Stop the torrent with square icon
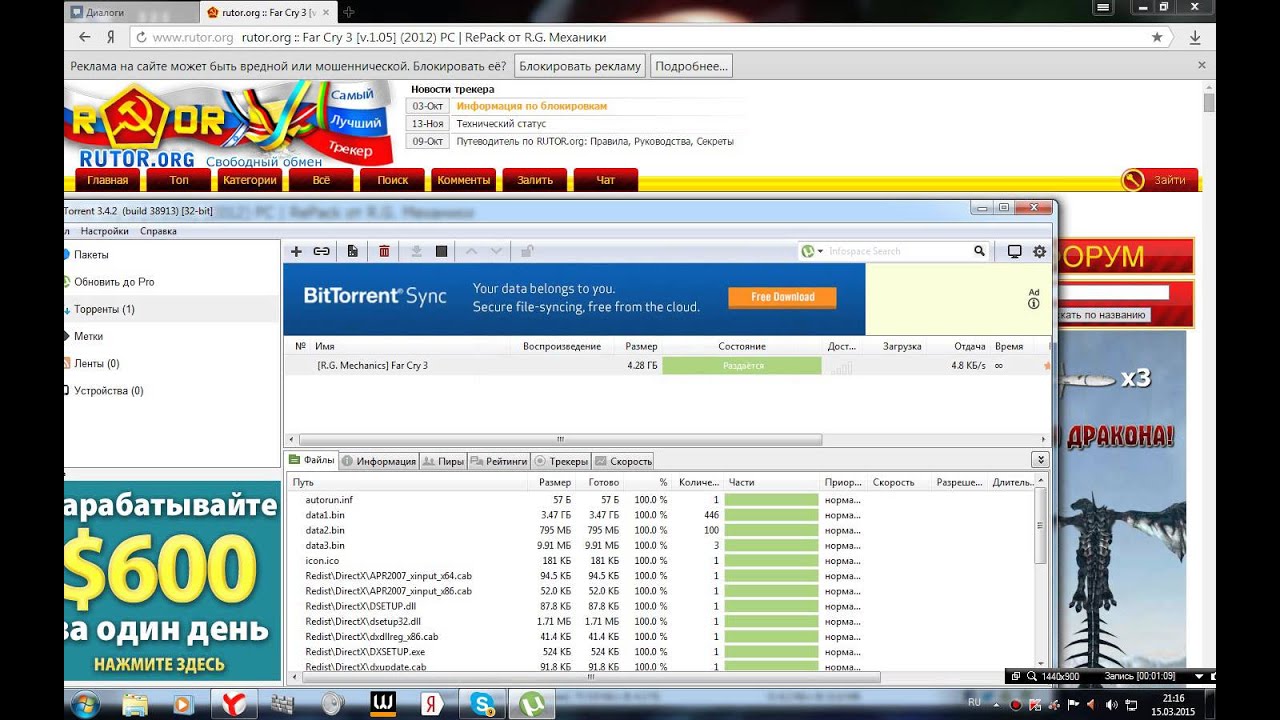This screenshot has width=1280, height=720. [x=441, y=251]
